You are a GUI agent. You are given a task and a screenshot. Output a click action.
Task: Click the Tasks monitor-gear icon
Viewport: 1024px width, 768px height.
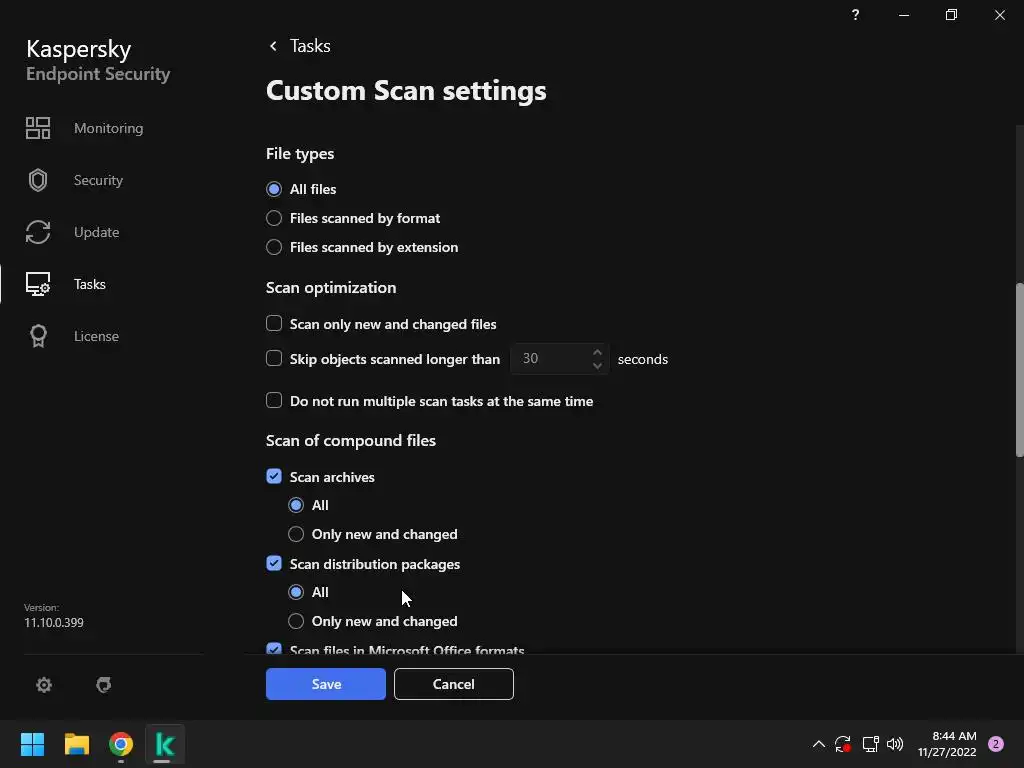click(x=38, y=284)
